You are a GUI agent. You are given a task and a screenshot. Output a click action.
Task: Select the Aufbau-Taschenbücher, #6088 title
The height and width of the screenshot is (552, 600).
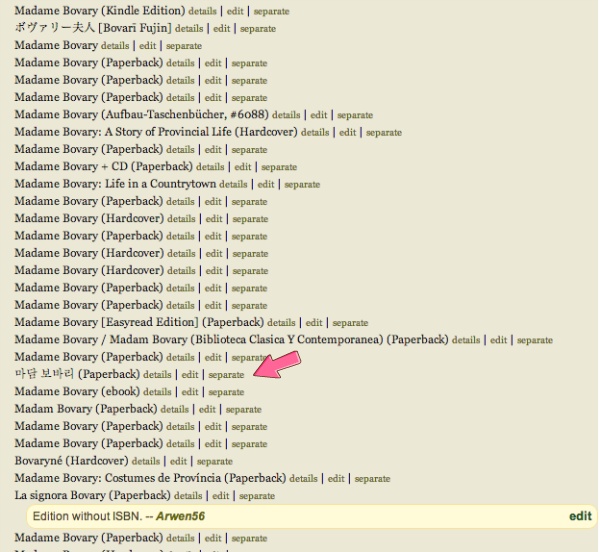(142, 114)
